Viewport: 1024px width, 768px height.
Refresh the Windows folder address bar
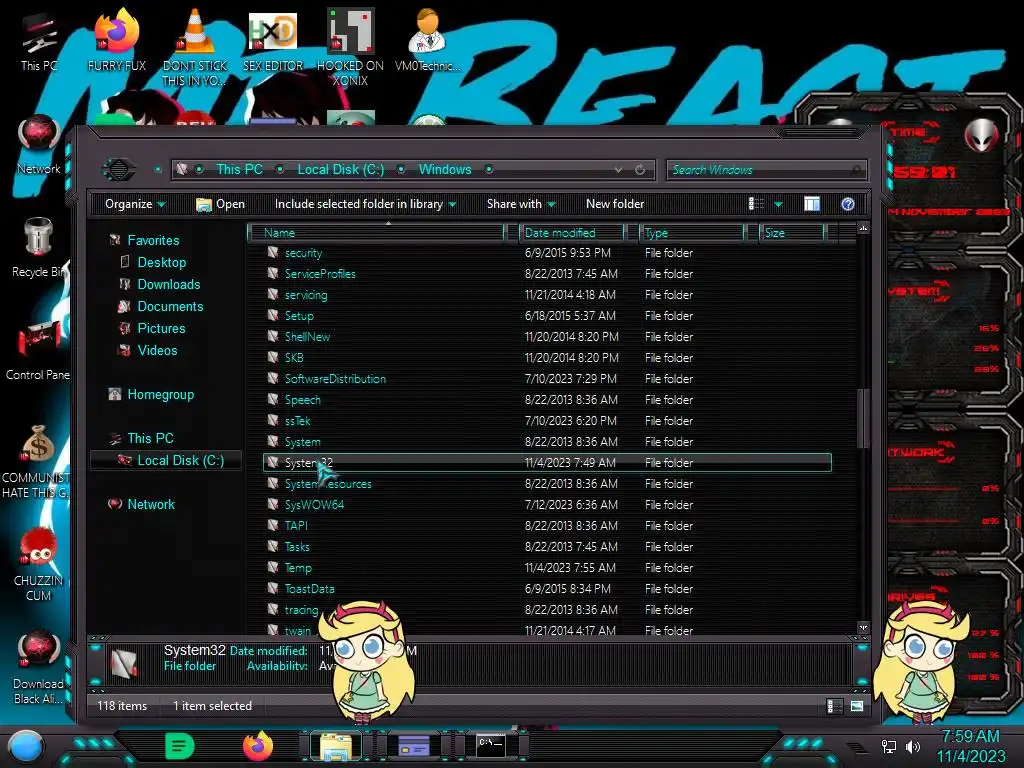pos(640,170)
